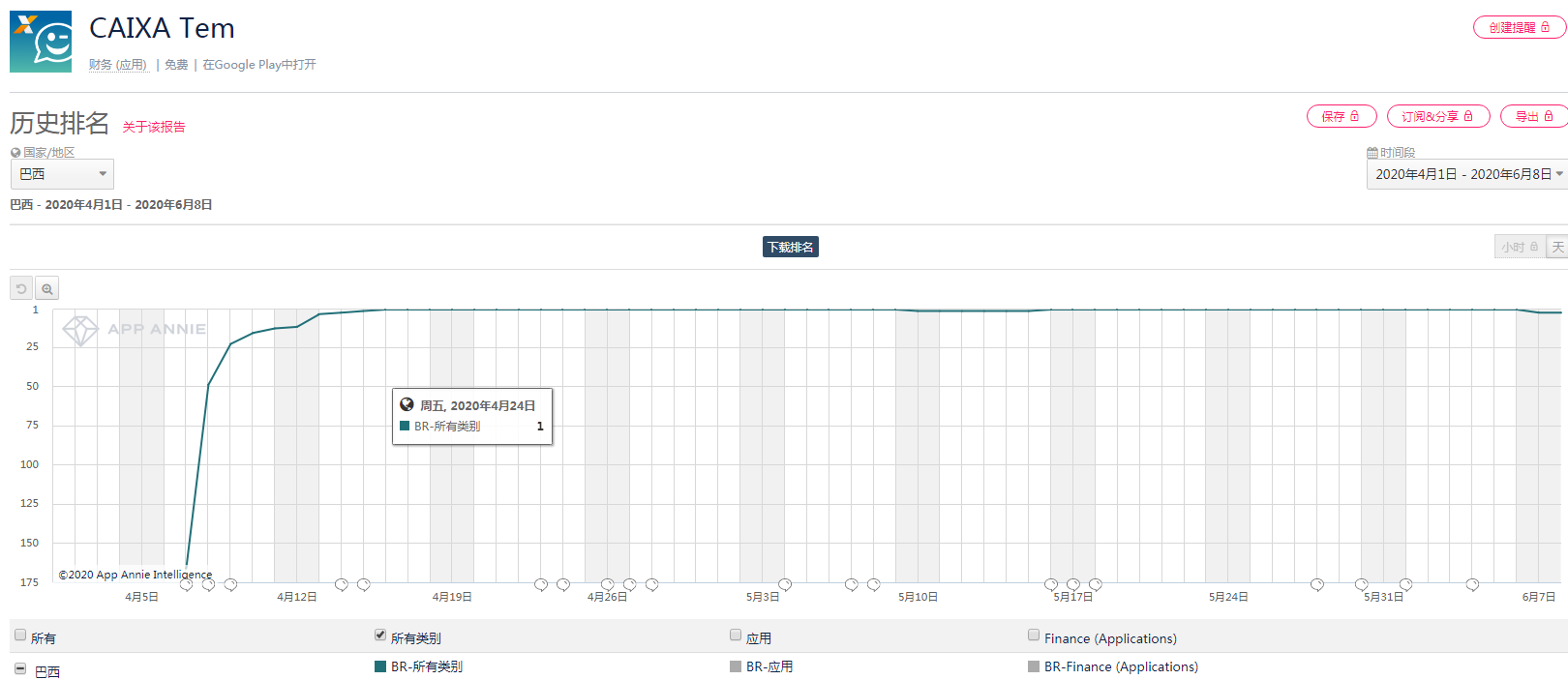
Task: Open the 巴西 country dropdown
Action: (x=62, y=174)
